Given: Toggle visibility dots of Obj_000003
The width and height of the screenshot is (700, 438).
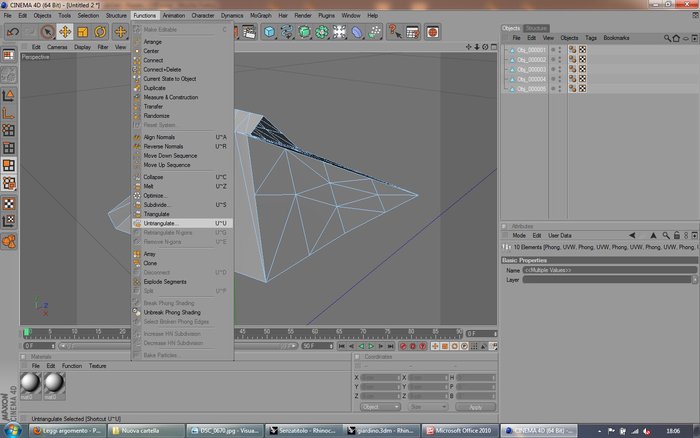Looking at the screenshot, I should 559,69.
